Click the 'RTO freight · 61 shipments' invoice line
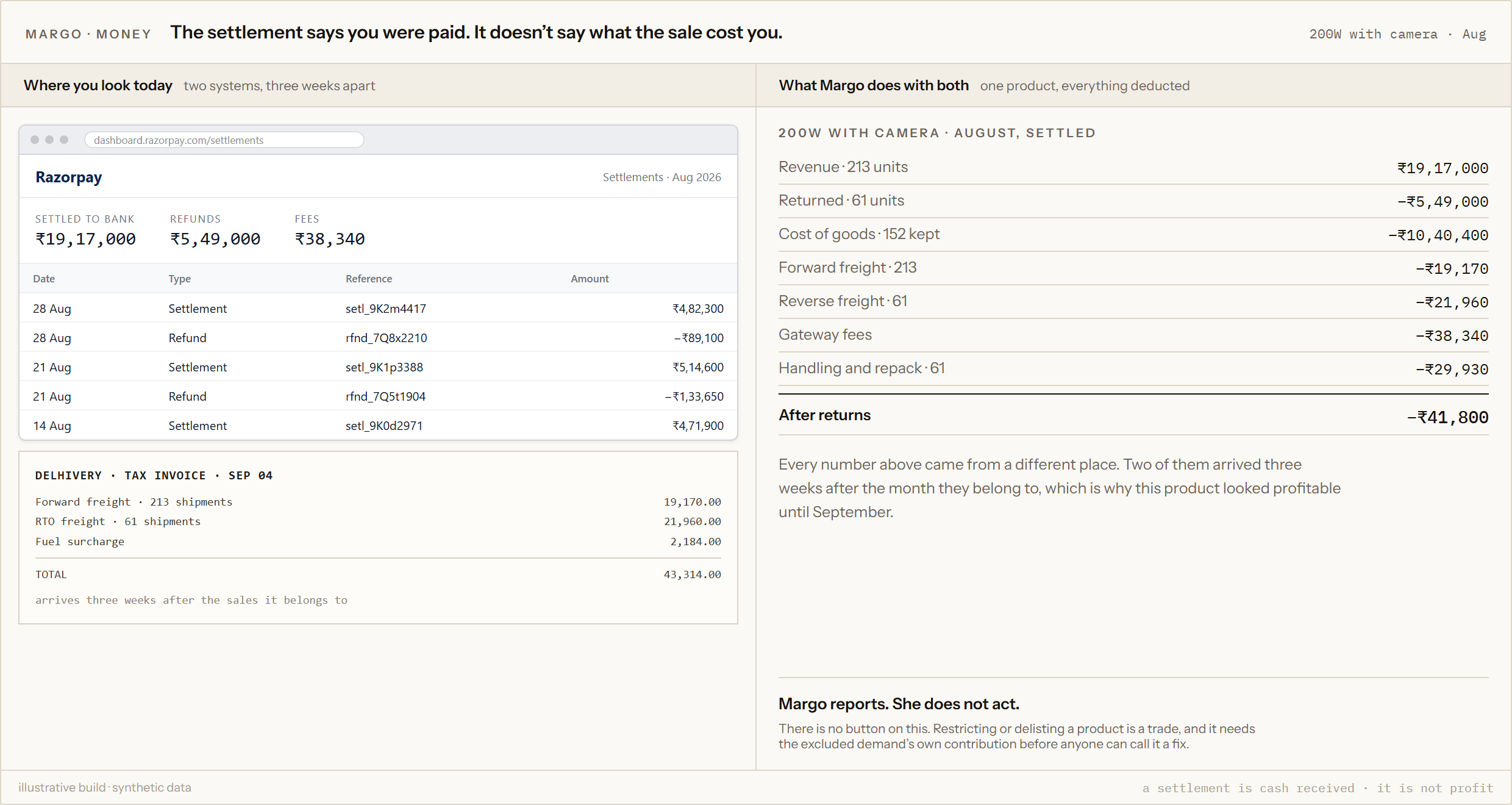Screen dimensions: 1512x805 click(378, 521)
